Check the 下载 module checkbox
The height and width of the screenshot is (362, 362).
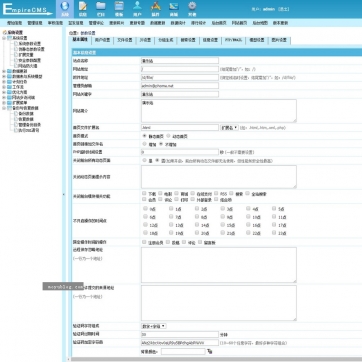[144, 193]
